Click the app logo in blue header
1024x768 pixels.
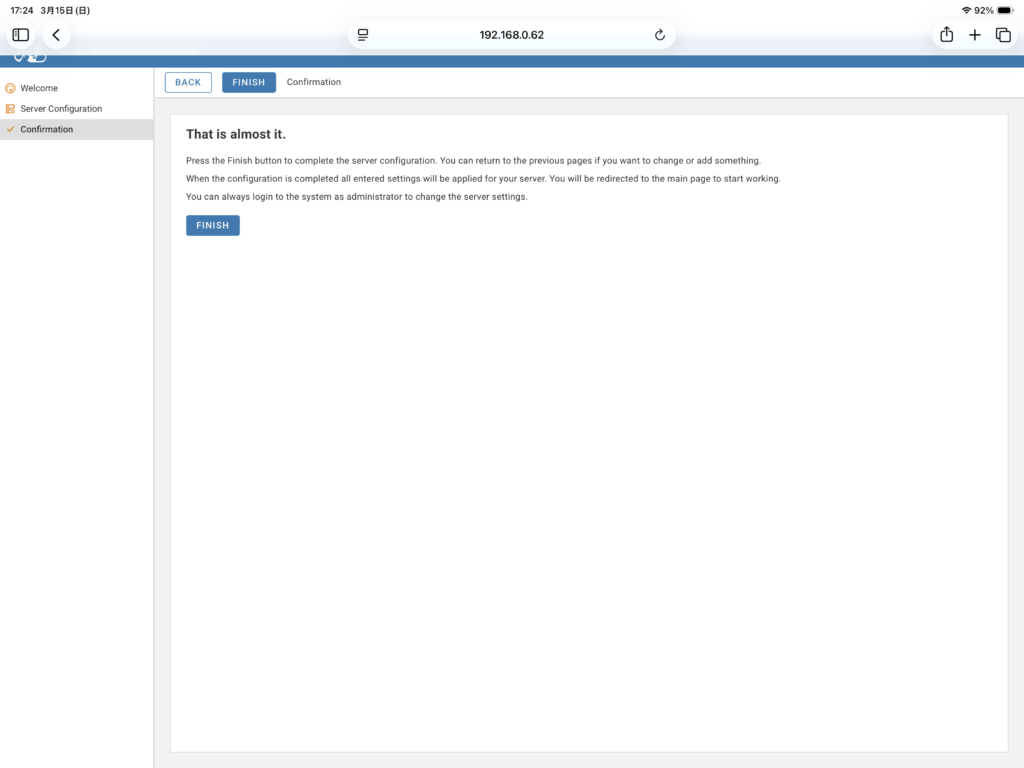(x=30, y=59)
